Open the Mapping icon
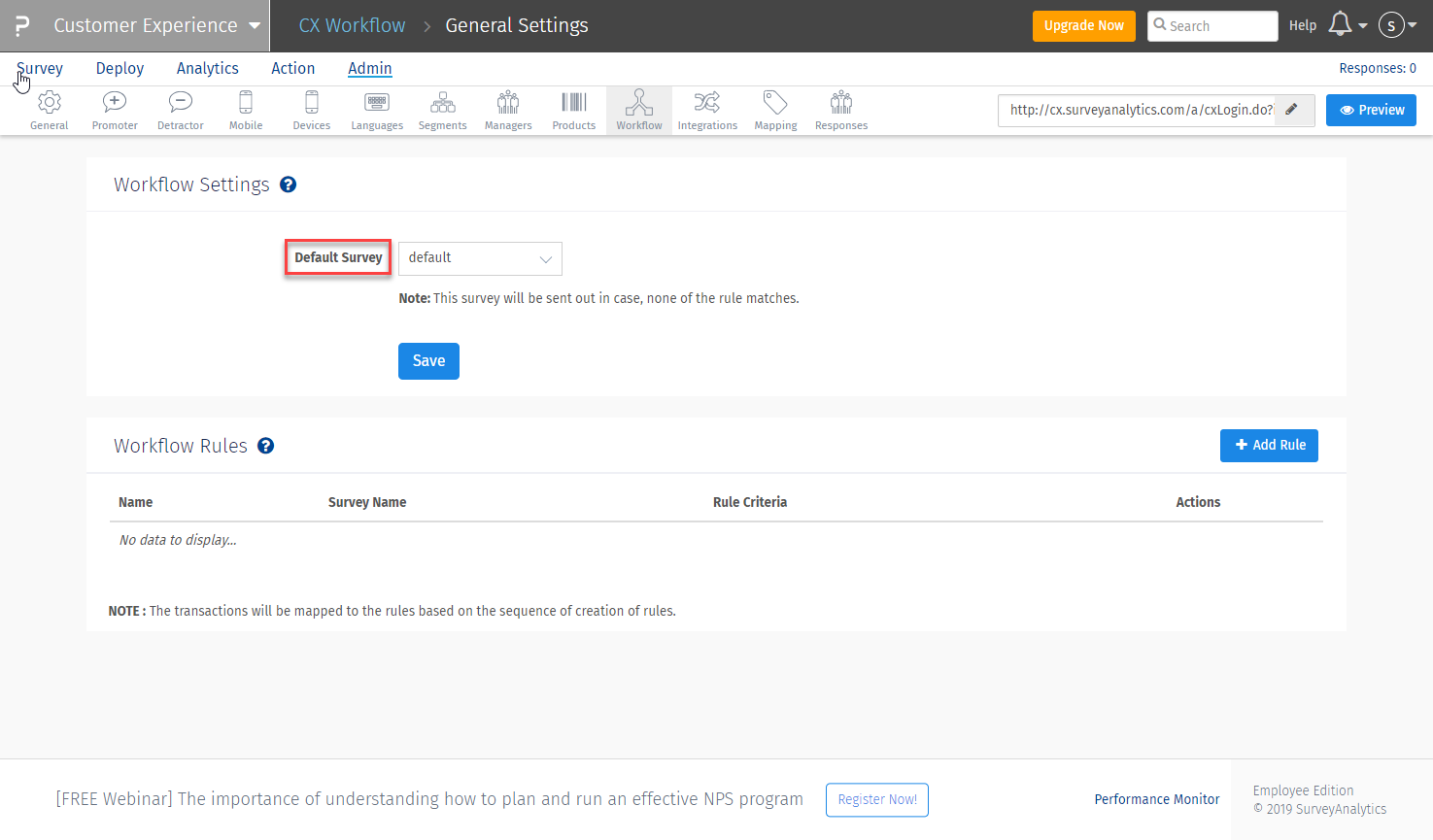 pos(774,110)
